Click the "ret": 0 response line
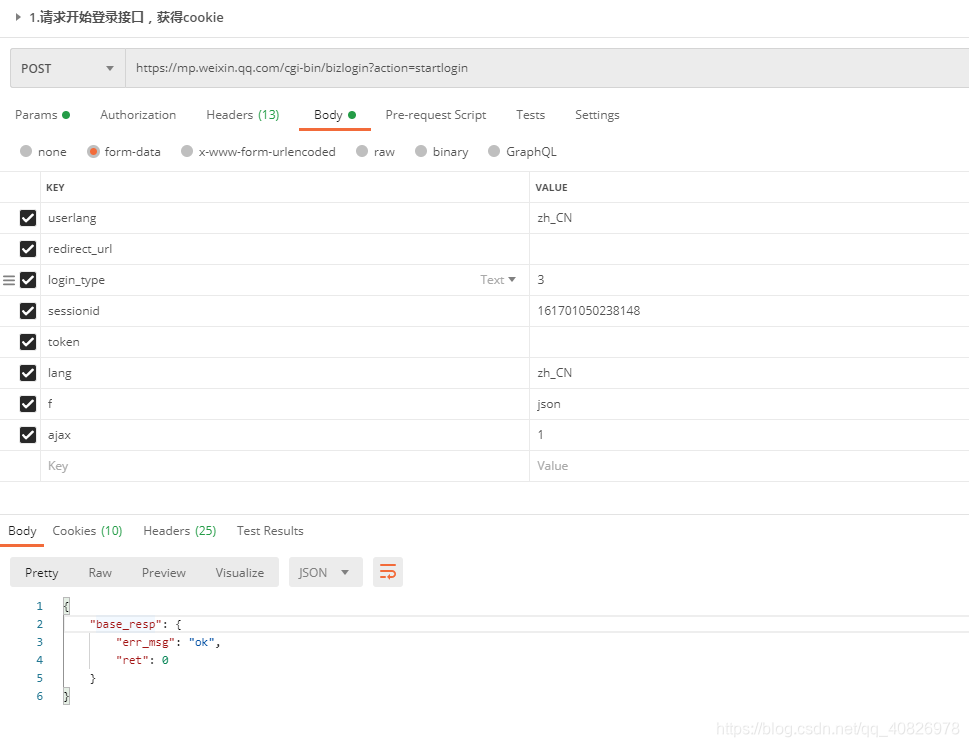This screenshot has height=747, width=969. pos(142,660)
